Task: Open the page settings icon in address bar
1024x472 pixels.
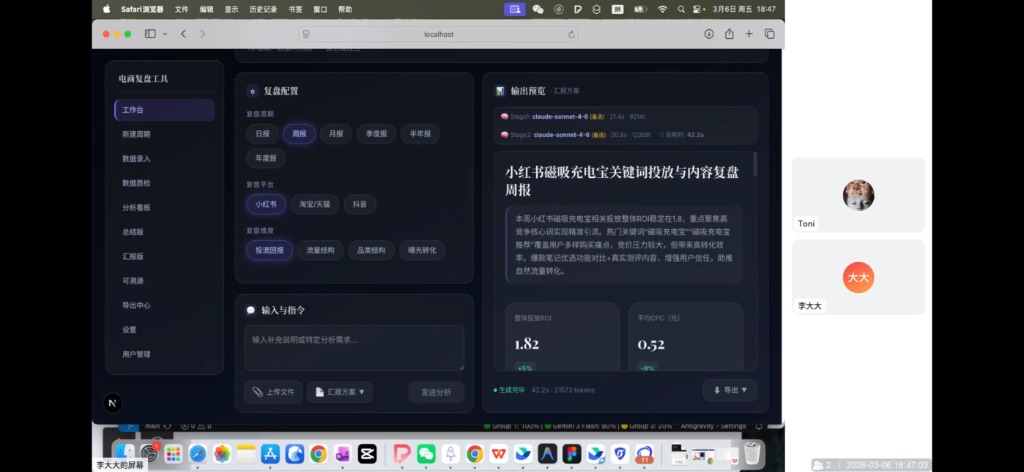Action: (306, 35)
